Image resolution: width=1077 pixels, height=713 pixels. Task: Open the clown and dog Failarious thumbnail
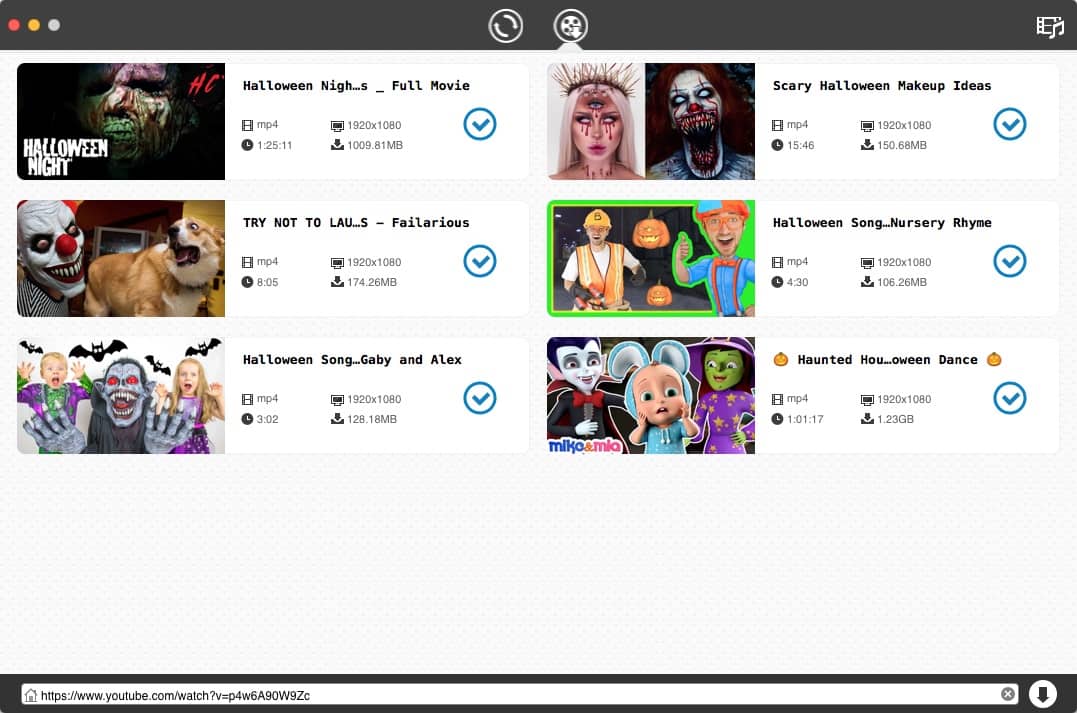pos(121,258)
